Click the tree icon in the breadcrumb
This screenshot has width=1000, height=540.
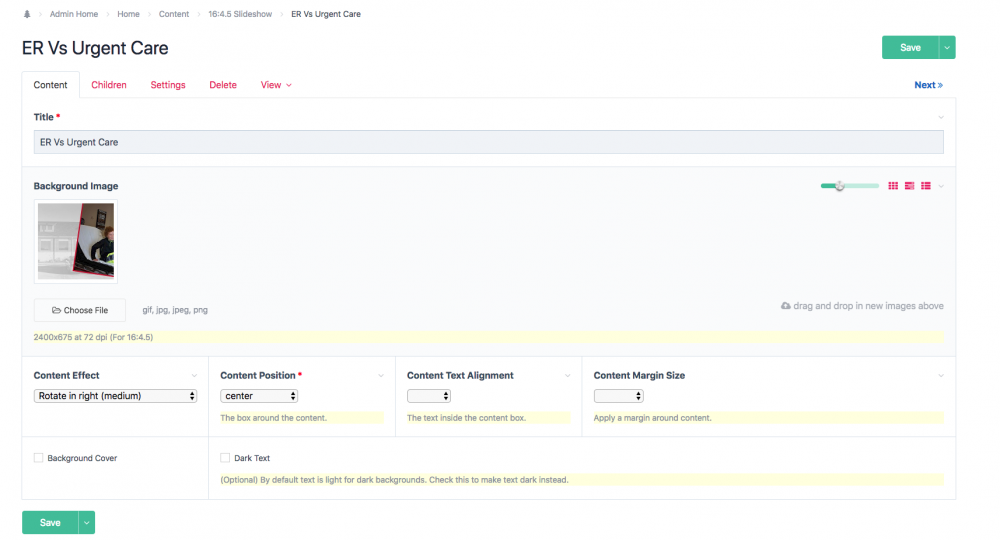(x=26, y=14)
